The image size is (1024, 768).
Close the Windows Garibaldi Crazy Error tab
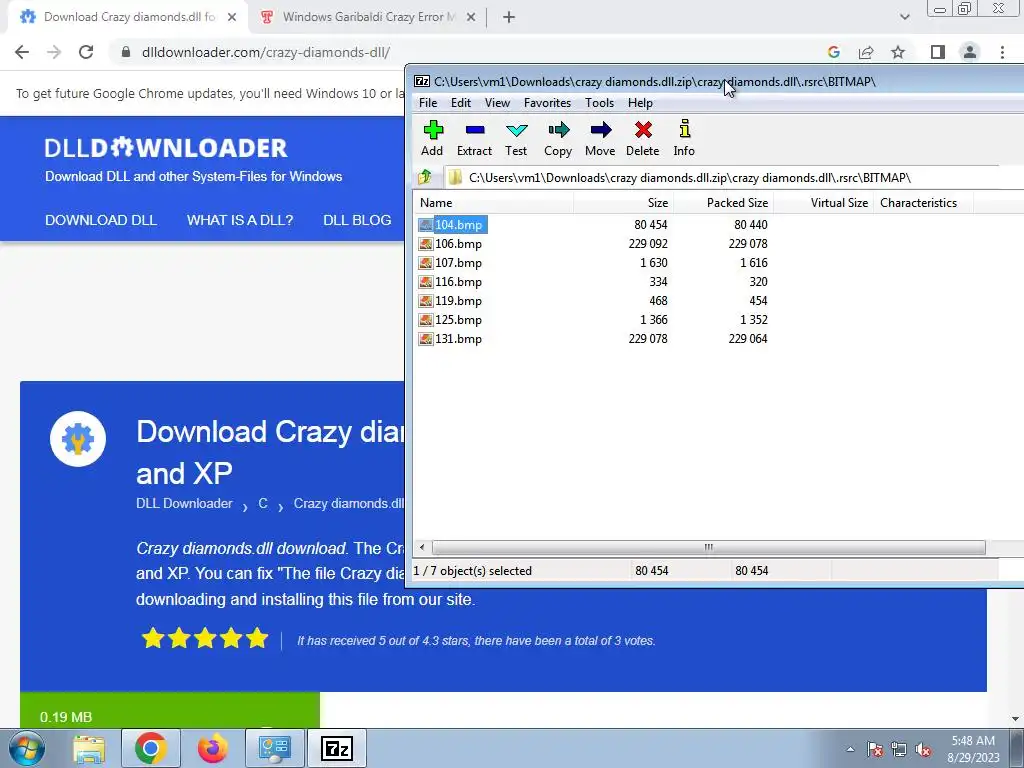[471, 17]
